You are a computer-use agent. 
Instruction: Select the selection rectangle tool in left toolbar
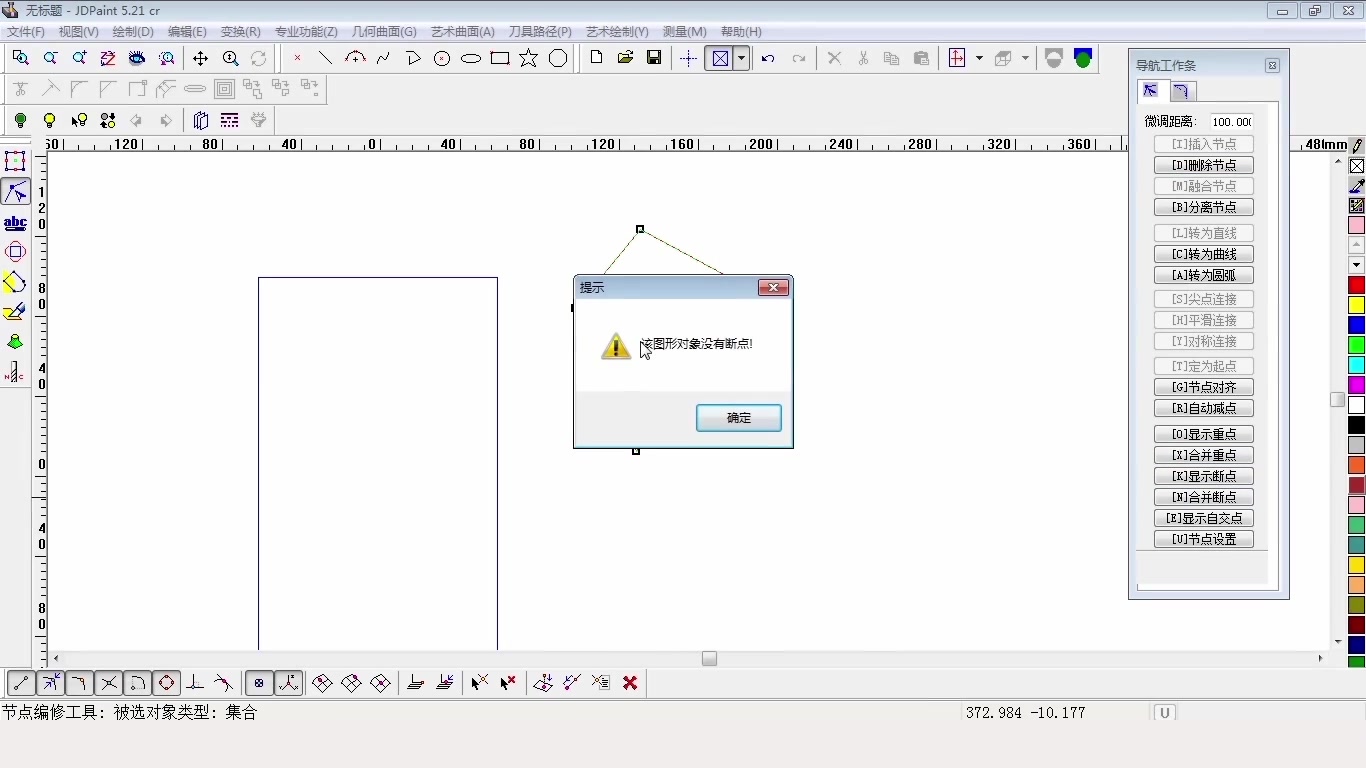point(15,161)
